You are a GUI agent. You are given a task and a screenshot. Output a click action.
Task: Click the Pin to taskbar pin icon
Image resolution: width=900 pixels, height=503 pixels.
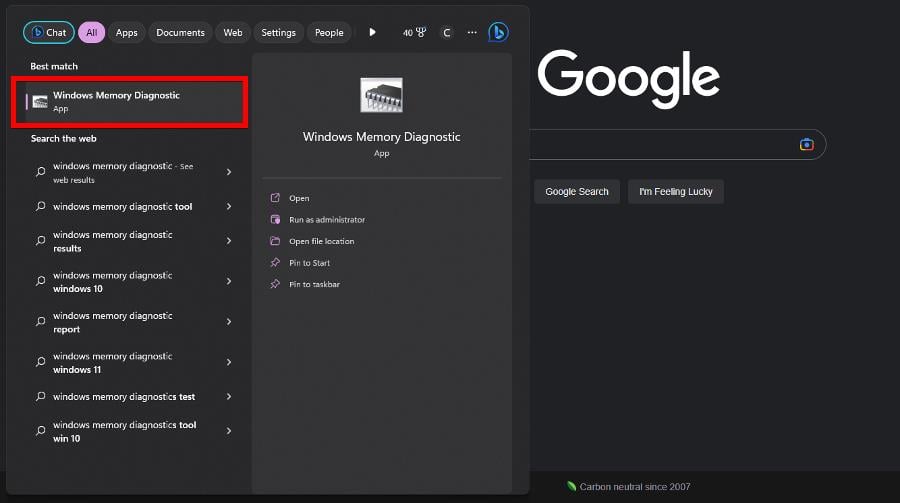(276, 284)
